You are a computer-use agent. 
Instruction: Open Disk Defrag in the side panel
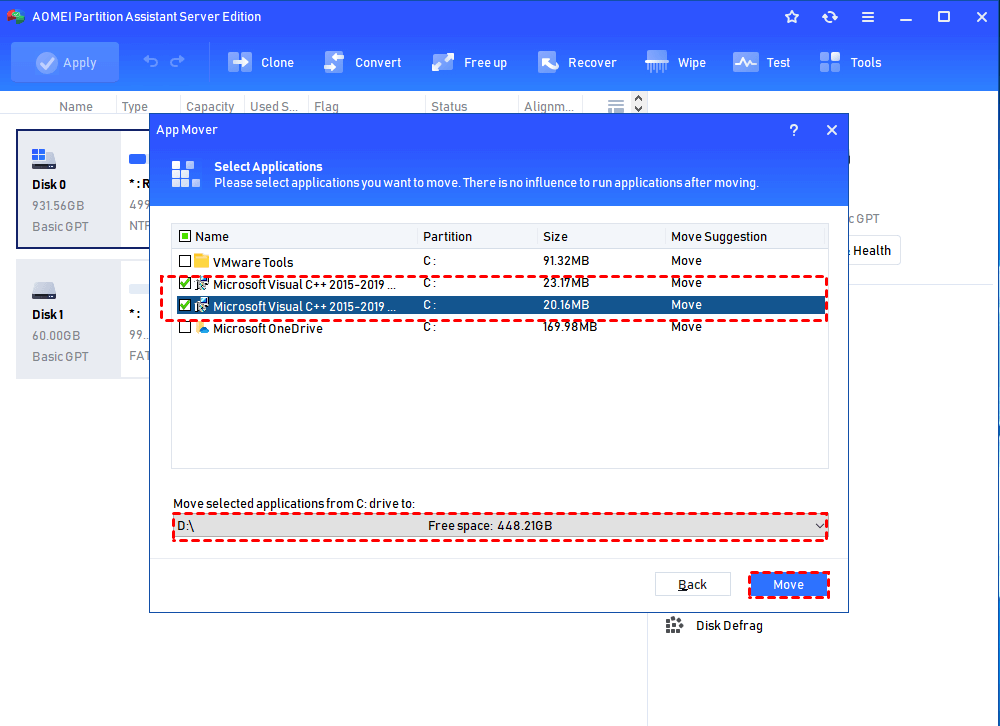click(x=714, y=626)
